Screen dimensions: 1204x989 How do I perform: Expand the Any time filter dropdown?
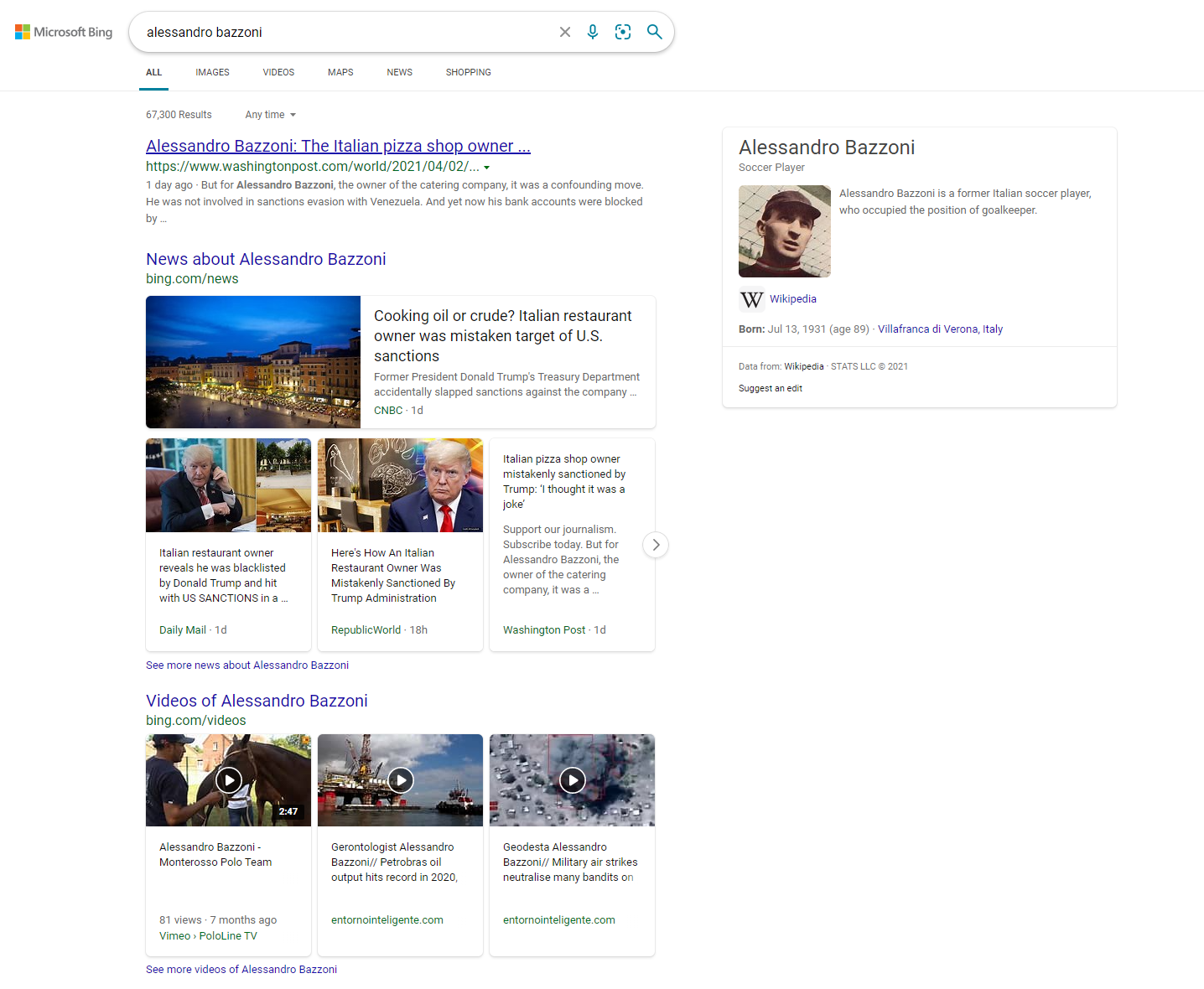coord(271,115)
